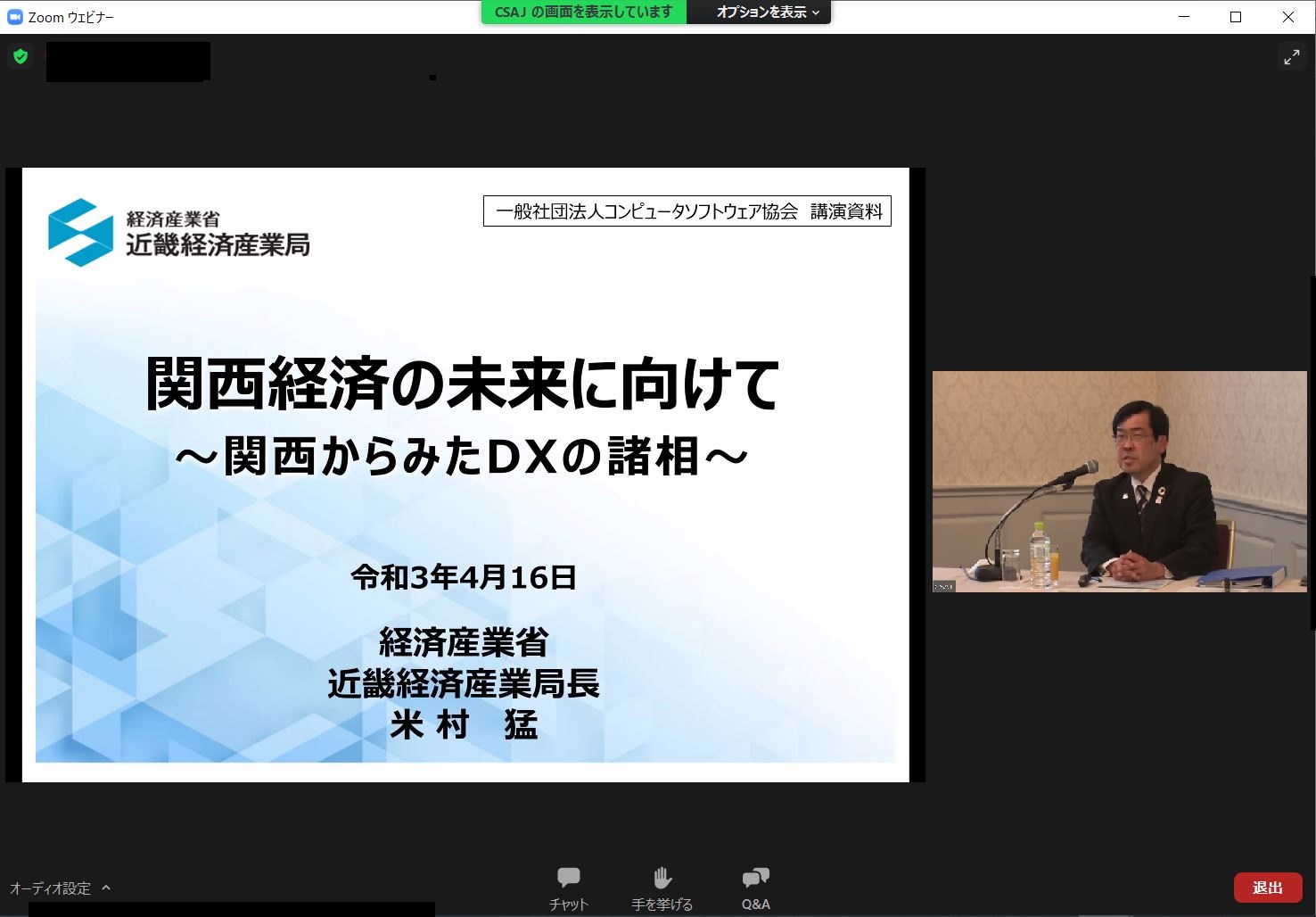1316x917 pixels.
Task: Click the green encryption shield icon
Action: [x=21, y=57]
